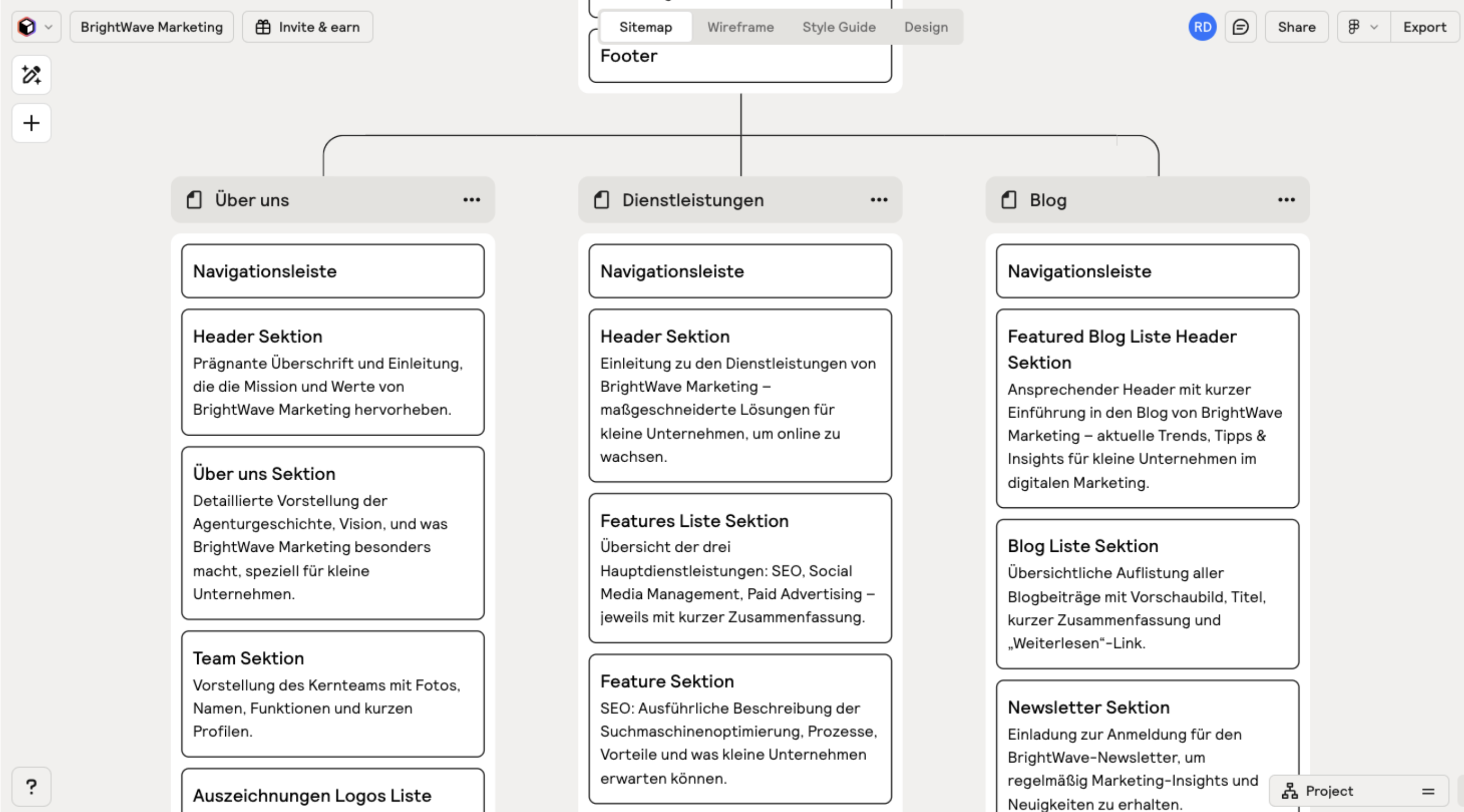The height and width of the screenshot is (812, 1464).
Task: Click the Share button
Action: (x=1297, y=27)
